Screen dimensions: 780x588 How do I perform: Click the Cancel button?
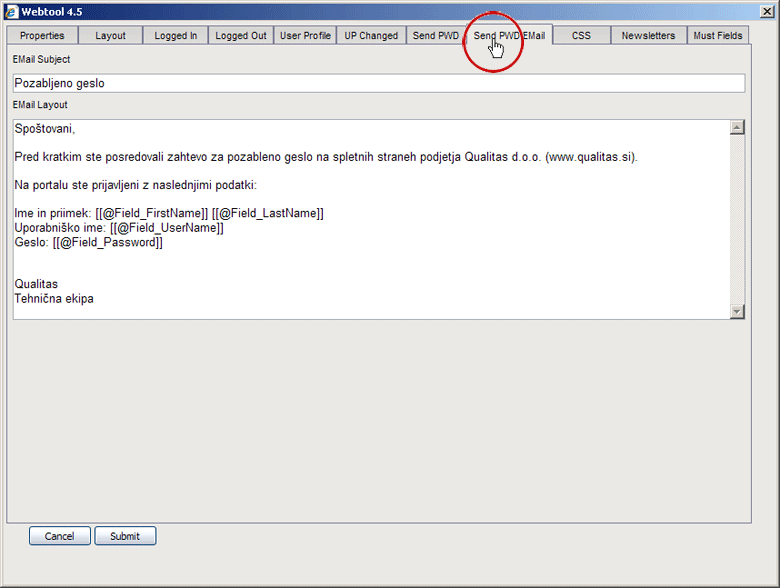(x=60, y=536)
